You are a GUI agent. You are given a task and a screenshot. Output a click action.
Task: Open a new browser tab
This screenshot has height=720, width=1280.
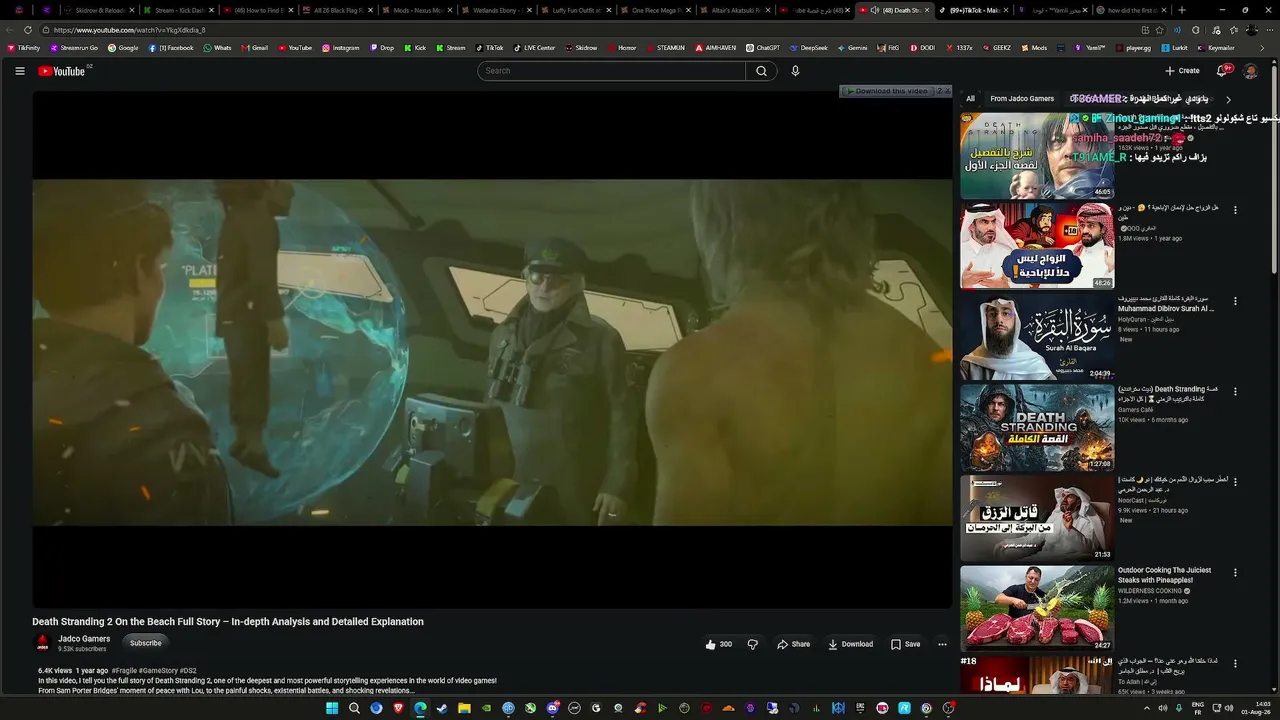point(1181,10)
